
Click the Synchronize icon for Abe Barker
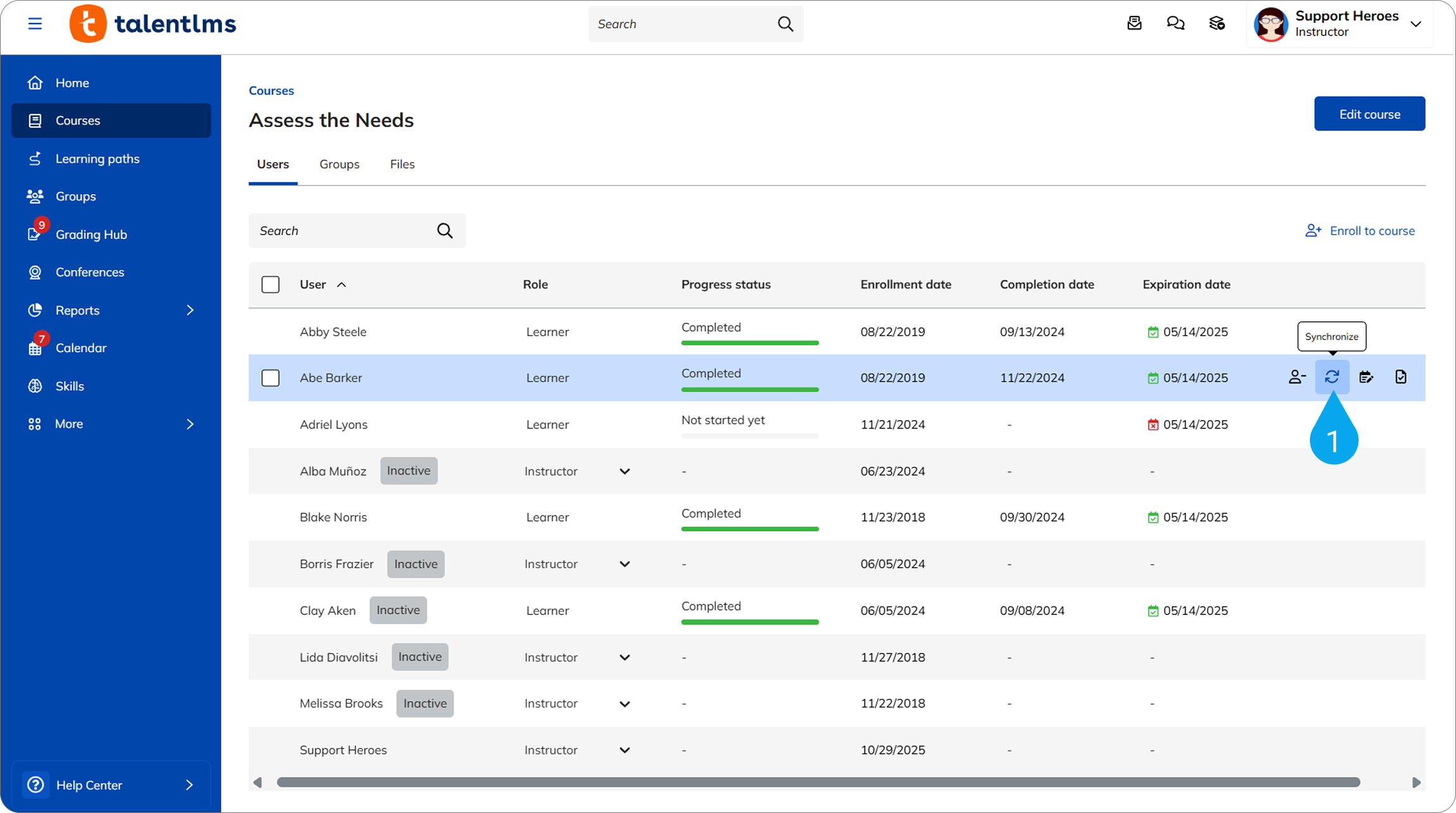tap(1332, 377)
